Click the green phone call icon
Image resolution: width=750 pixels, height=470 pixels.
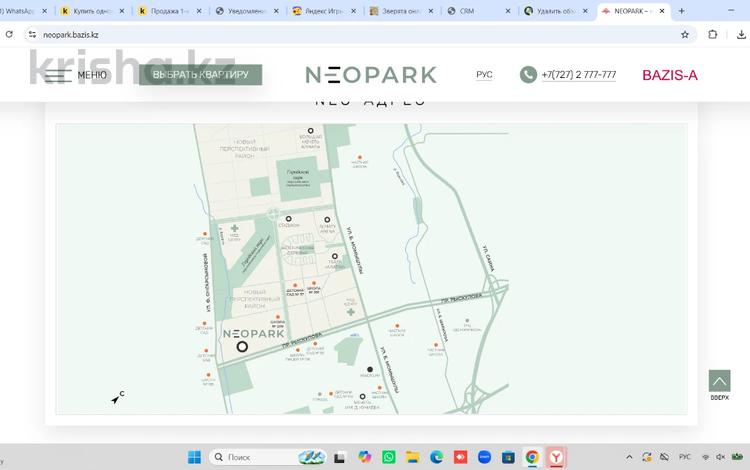point(528,75)
